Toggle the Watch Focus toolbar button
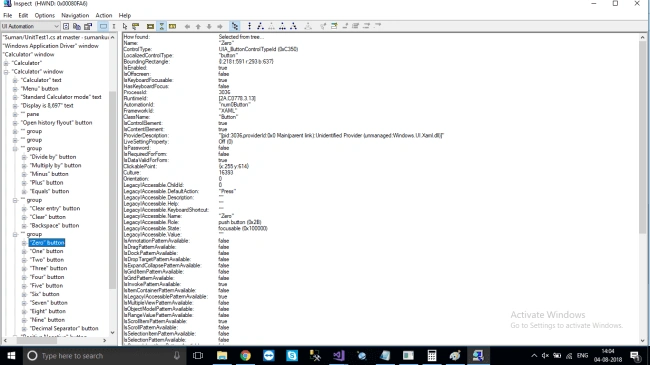The image size is (650, 365). [x=103, y=26]
